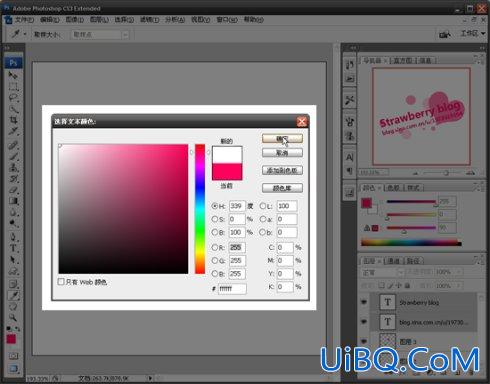Select the S saturation radio button

pos(215,219)
